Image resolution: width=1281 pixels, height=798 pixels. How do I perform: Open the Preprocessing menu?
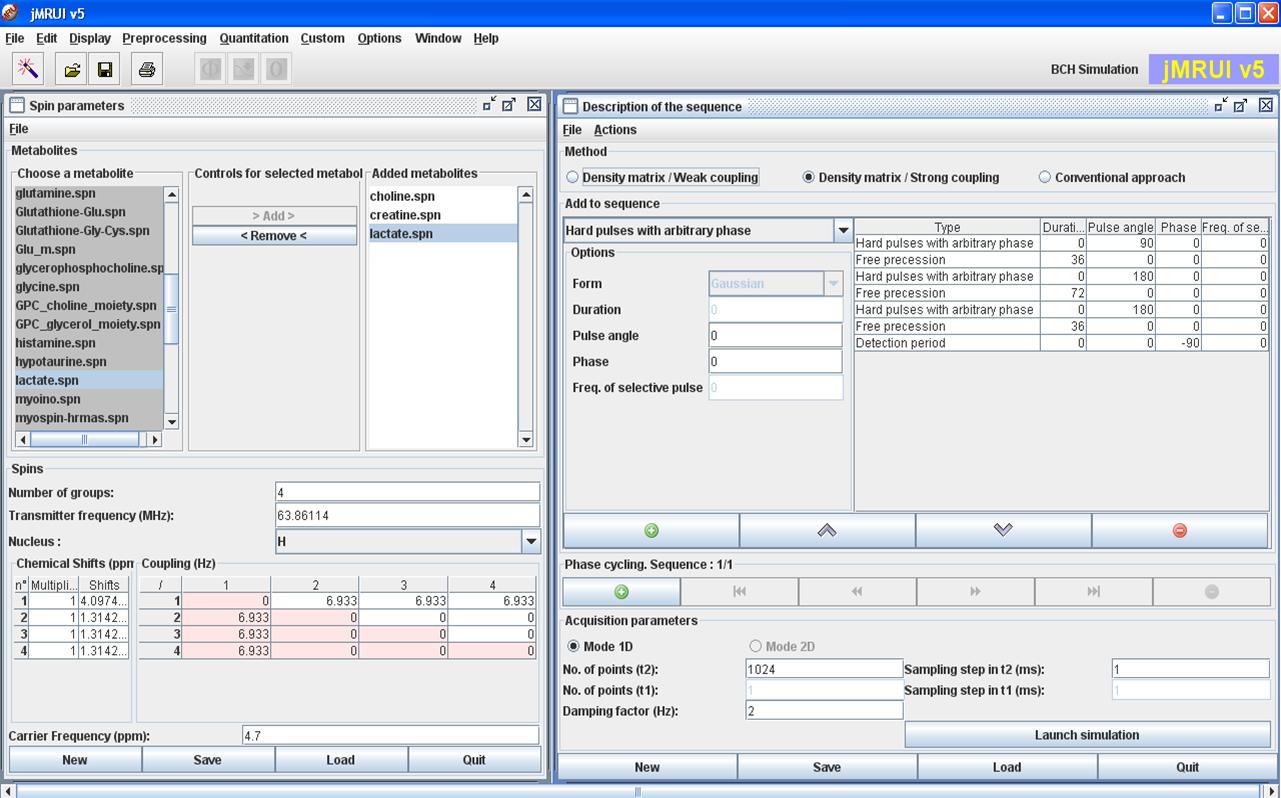tap(164, 38)
